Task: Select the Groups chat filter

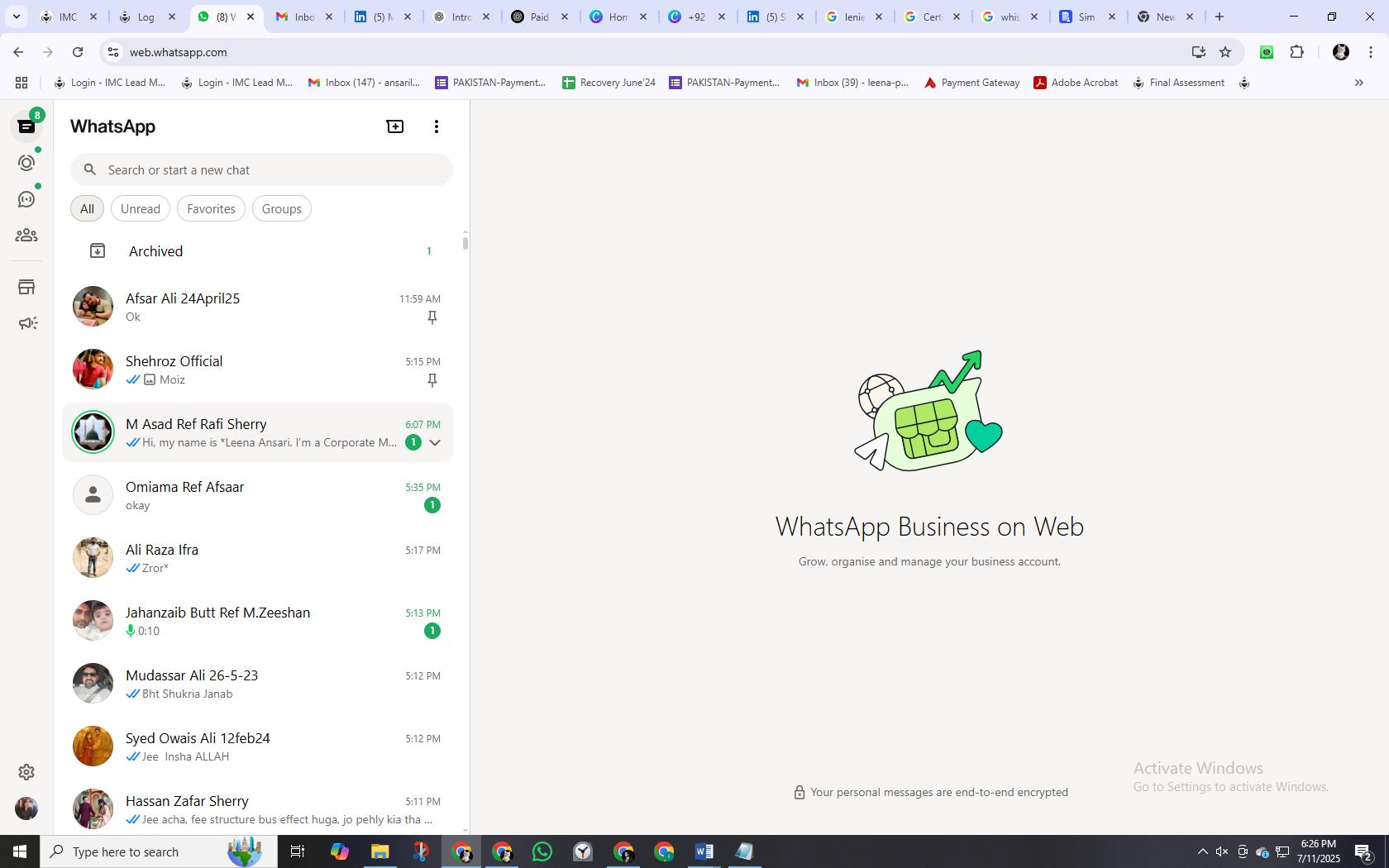Action: [x=282, y=209]
